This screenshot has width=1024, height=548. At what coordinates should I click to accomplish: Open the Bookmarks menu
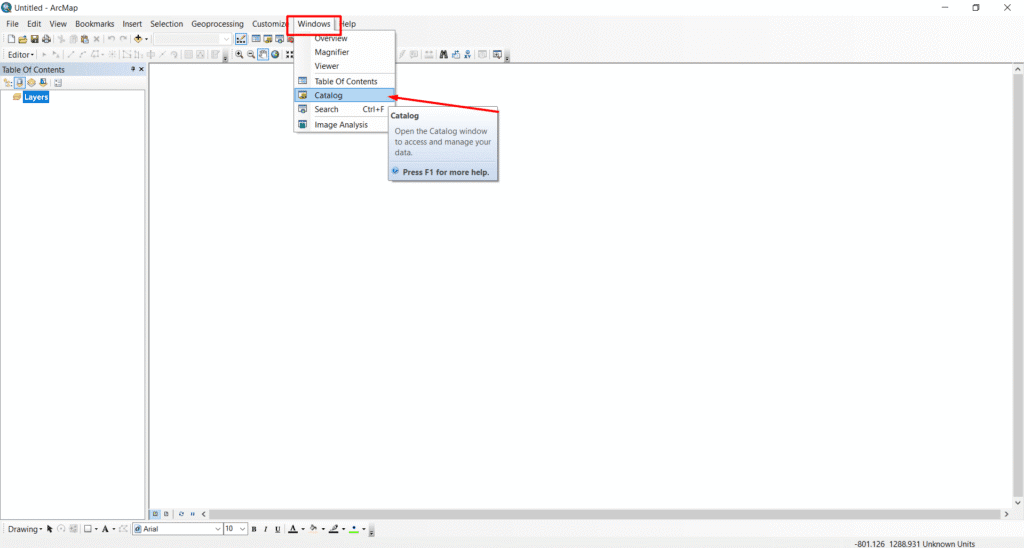click(95, 24)
